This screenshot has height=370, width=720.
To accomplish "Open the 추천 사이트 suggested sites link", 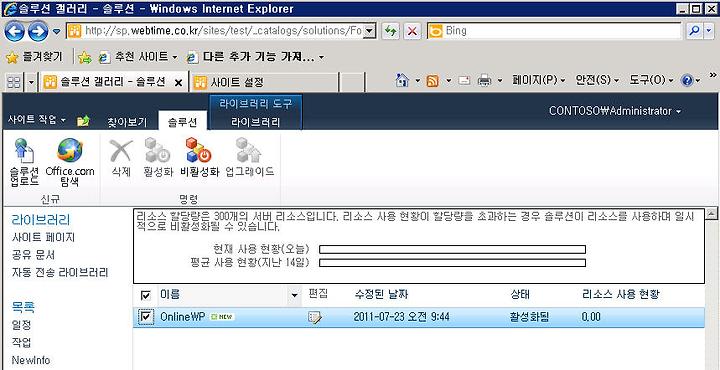I will click(x=139, y=57).
